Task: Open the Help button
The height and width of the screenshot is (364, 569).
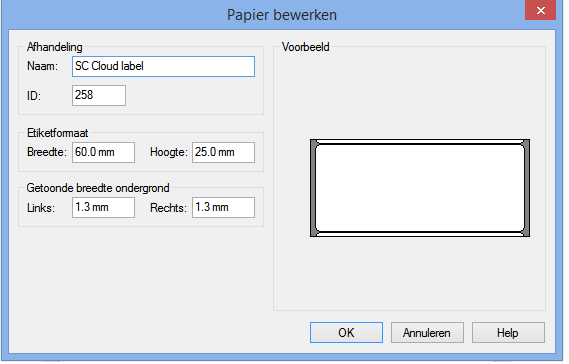Action: [508, 333]
